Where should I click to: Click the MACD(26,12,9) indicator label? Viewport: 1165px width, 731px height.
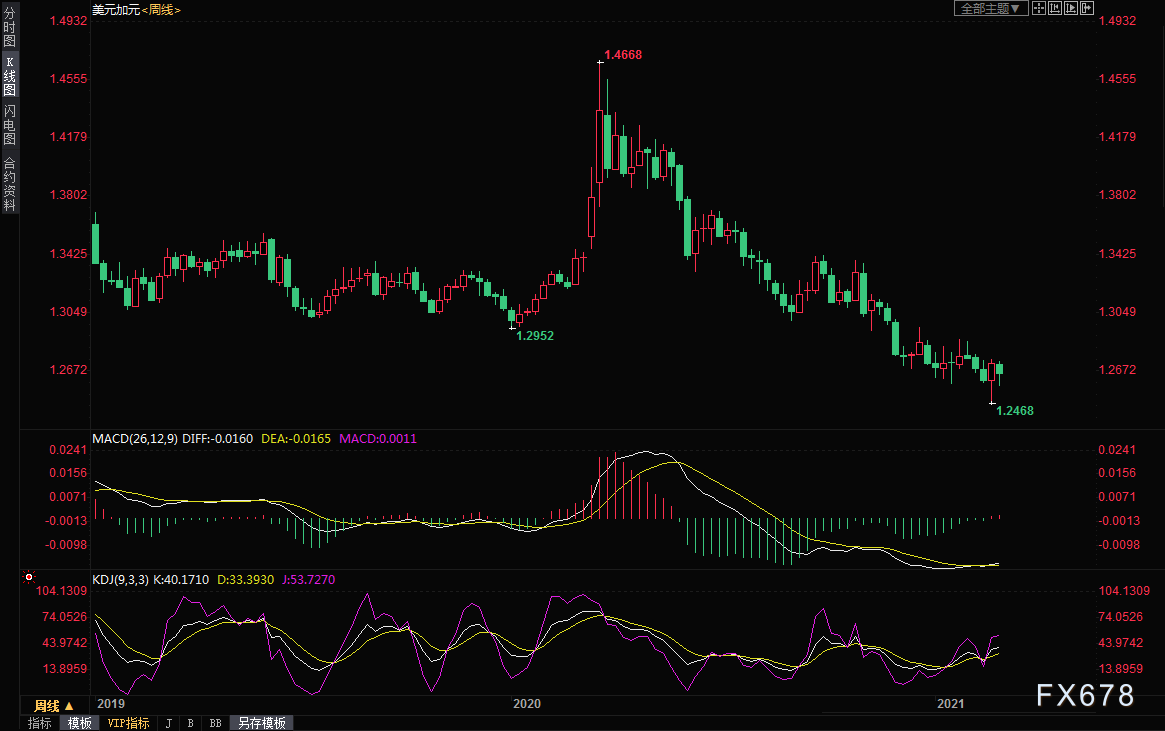[x=135, y=439]
